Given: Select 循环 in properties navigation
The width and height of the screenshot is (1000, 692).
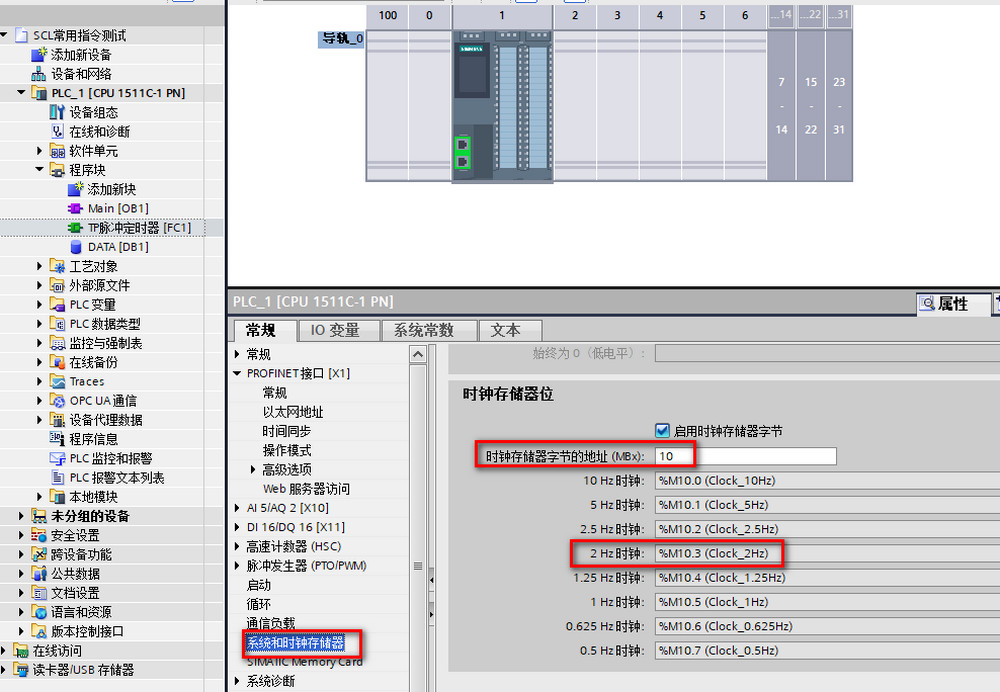Looking at the screenshot, I should 258,604.
